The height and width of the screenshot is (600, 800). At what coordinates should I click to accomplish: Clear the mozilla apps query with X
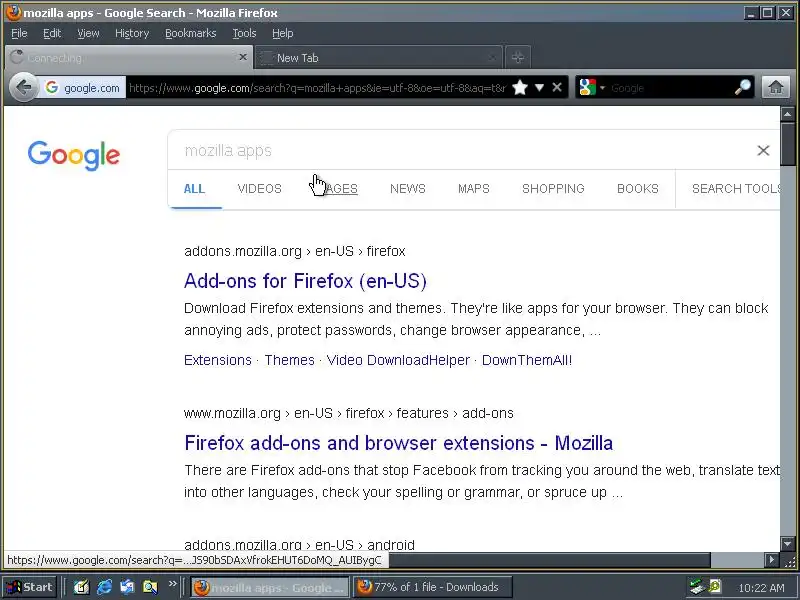(x=763, y=151)
